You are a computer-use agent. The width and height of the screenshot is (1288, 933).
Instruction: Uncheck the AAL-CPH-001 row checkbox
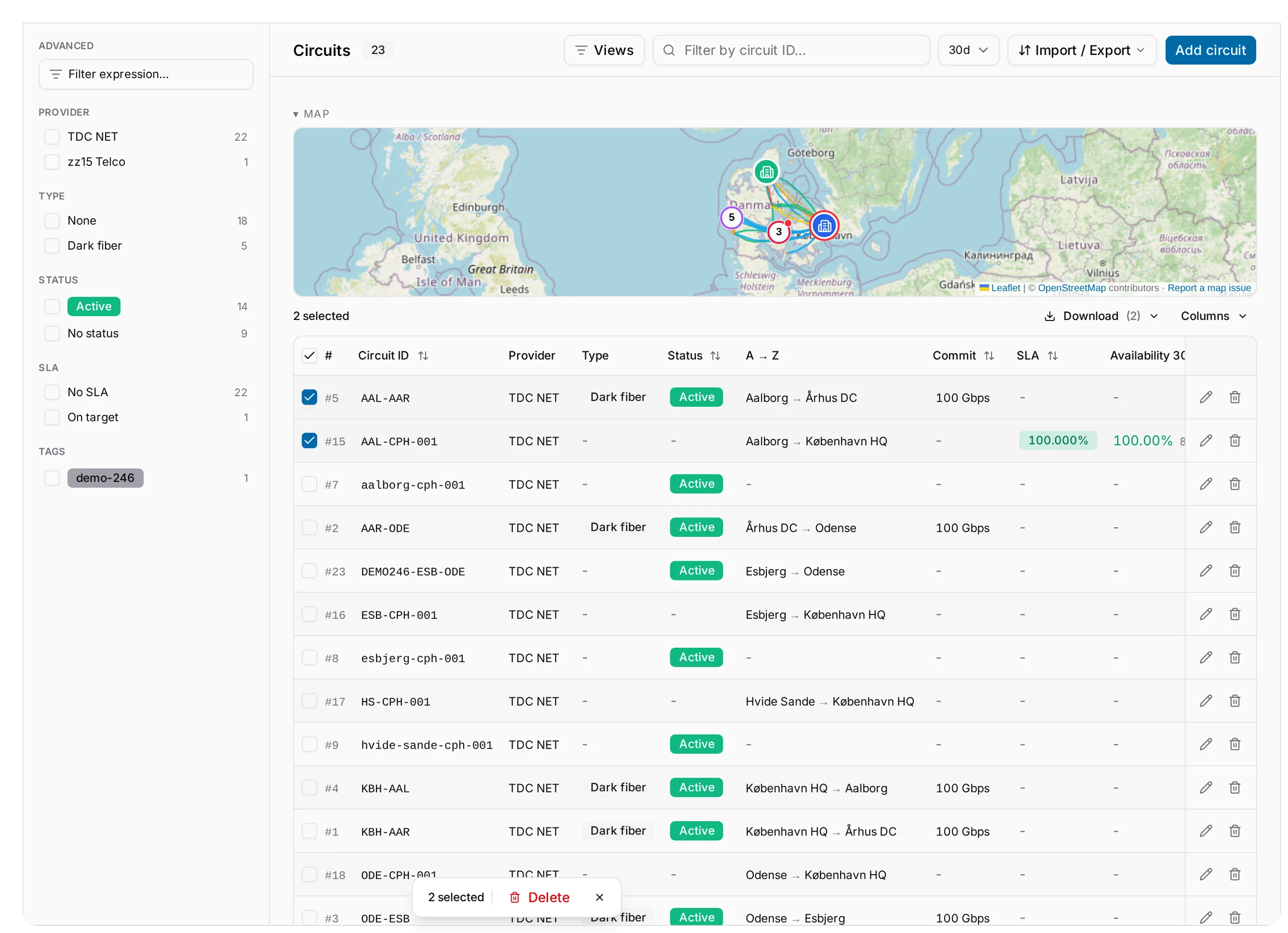(309, 441)
